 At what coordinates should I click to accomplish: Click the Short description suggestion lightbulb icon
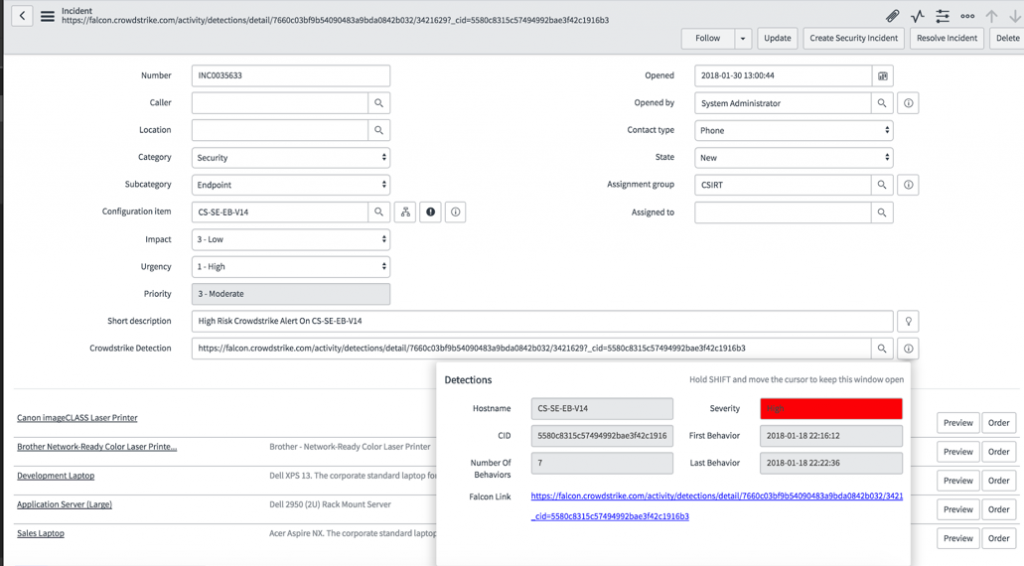pos(908,321)
